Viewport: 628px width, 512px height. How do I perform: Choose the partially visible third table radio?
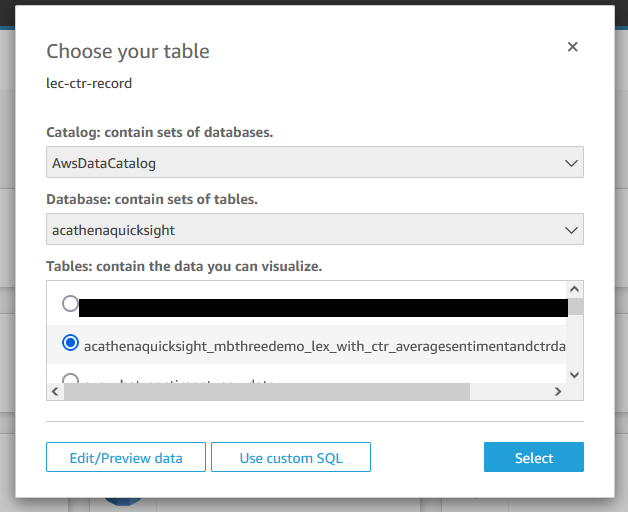click(x=70, y=380)
